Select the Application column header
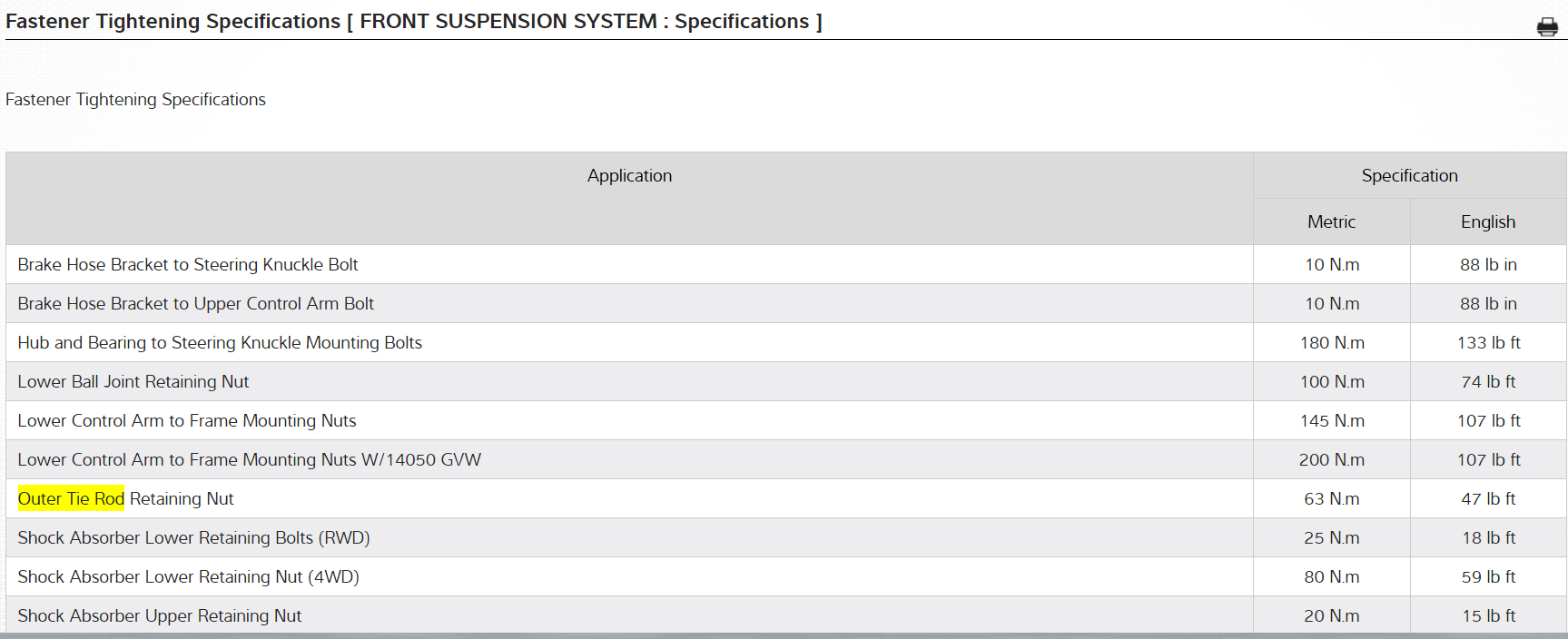 coord(629,176)
